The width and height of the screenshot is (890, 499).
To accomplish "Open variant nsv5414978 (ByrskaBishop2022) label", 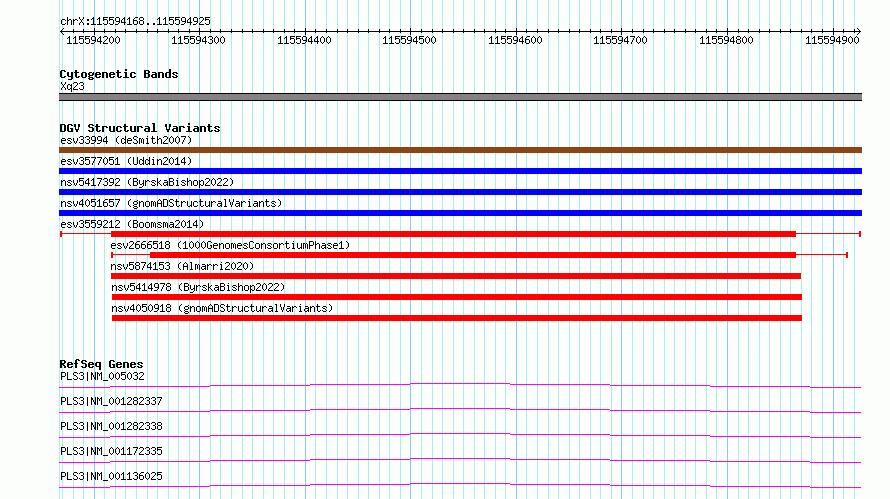I will 198,287.
